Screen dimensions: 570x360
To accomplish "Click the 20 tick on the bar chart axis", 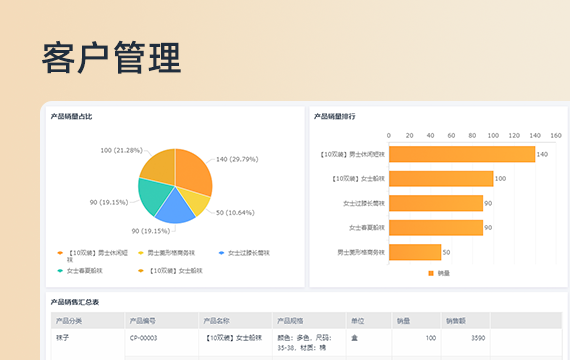I will (x=410, y=135).
